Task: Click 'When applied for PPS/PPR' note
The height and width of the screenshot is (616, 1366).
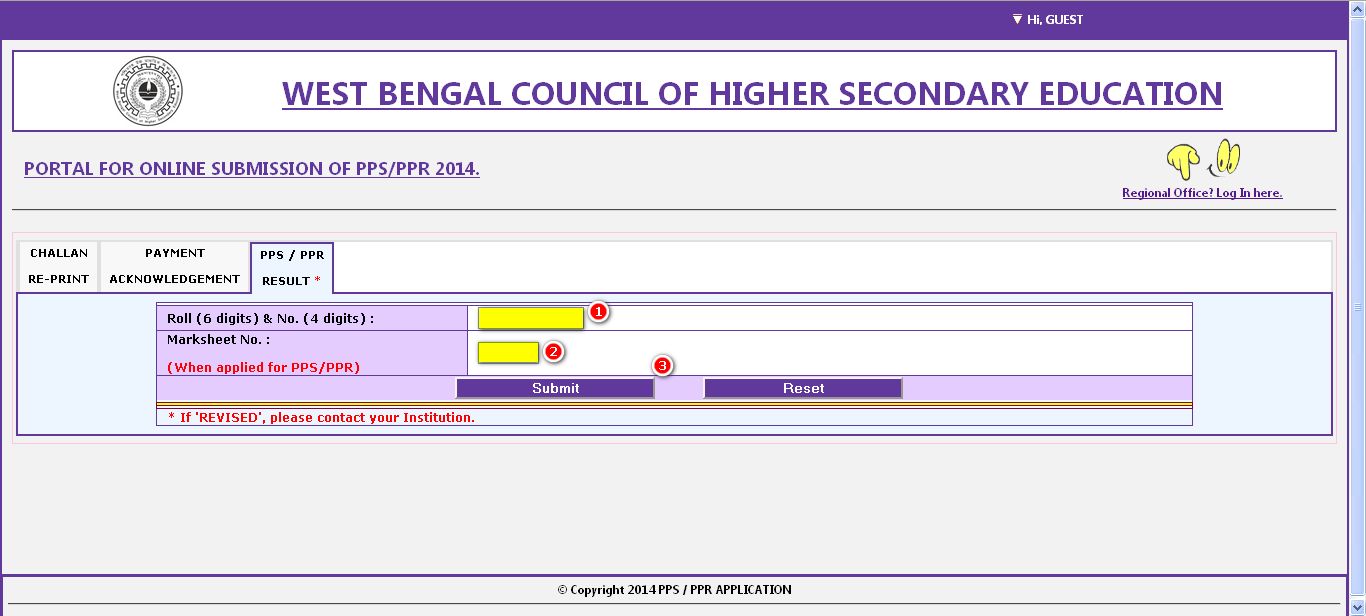Action: pyautogui.click(x=263, y=367)
